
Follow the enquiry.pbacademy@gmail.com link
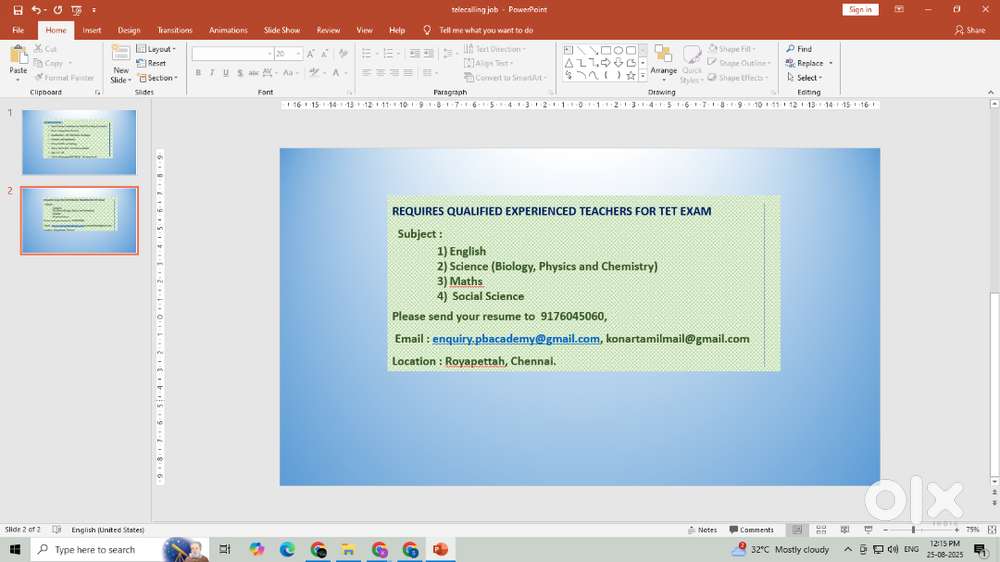pyautogui.click(x=515, y=339)
